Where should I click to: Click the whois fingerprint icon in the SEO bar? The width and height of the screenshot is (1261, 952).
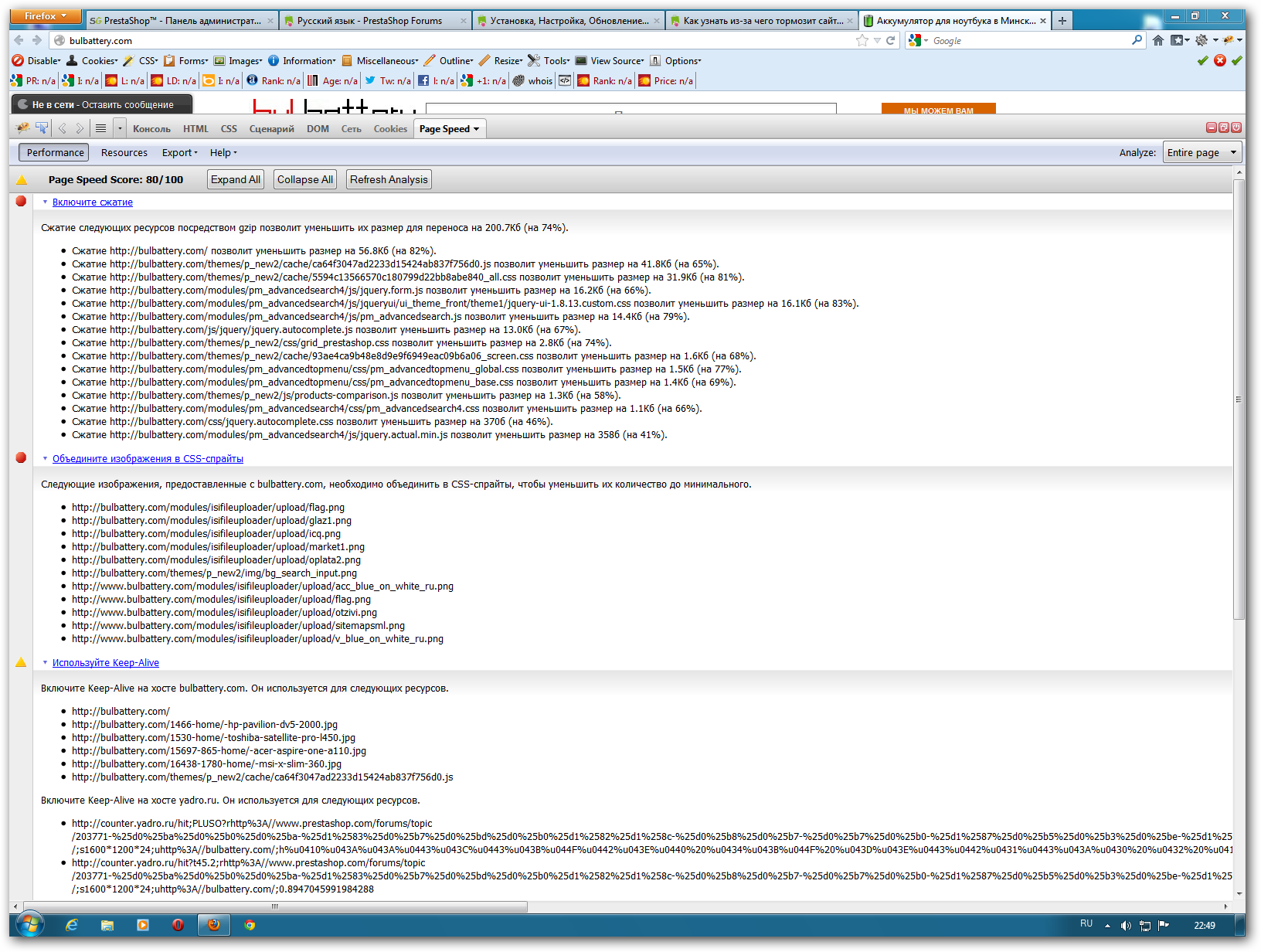coord(518,80)
